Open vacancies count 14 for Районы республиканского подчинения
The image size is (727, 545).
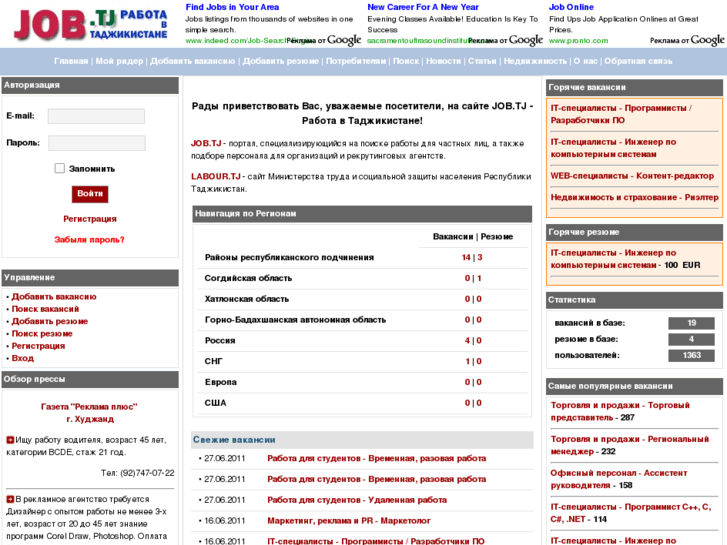tap(466, 257)
